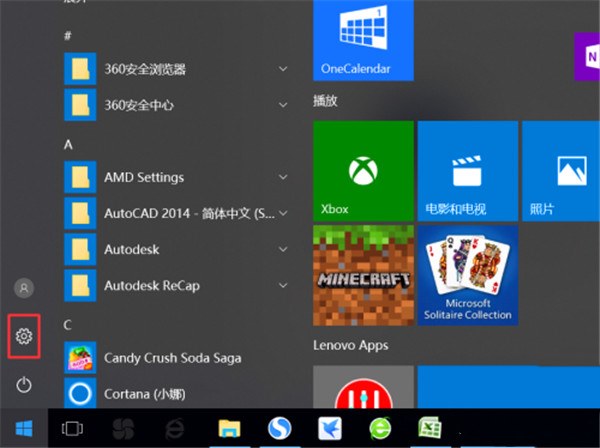
Task: Click the Candy Crush Soda Saga label
Action: click(x=173, y=358)
